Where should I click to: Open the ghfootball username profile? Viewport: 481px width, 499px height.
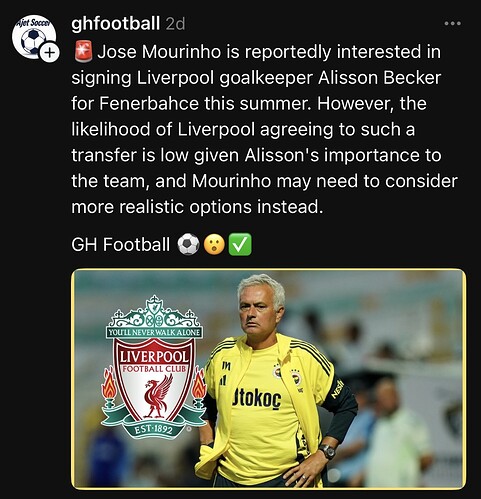coord(115,24)
